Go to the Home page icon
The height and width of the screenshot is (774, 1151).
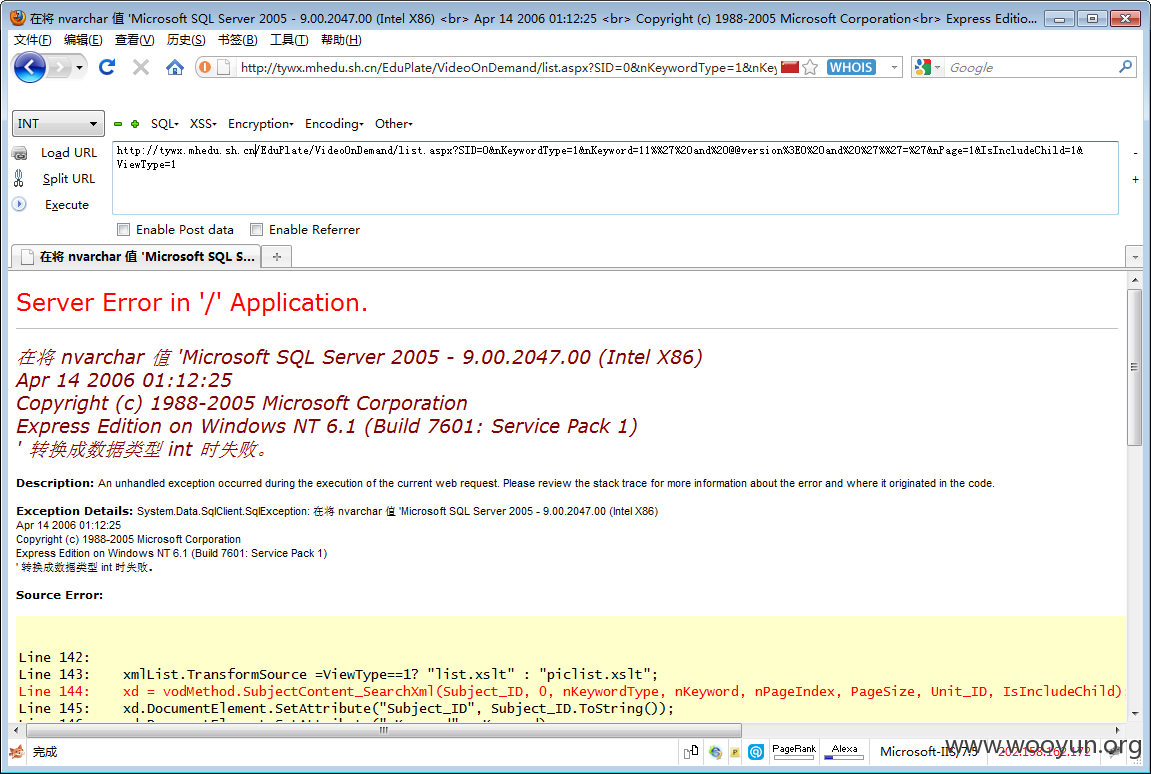pos(175,68)
